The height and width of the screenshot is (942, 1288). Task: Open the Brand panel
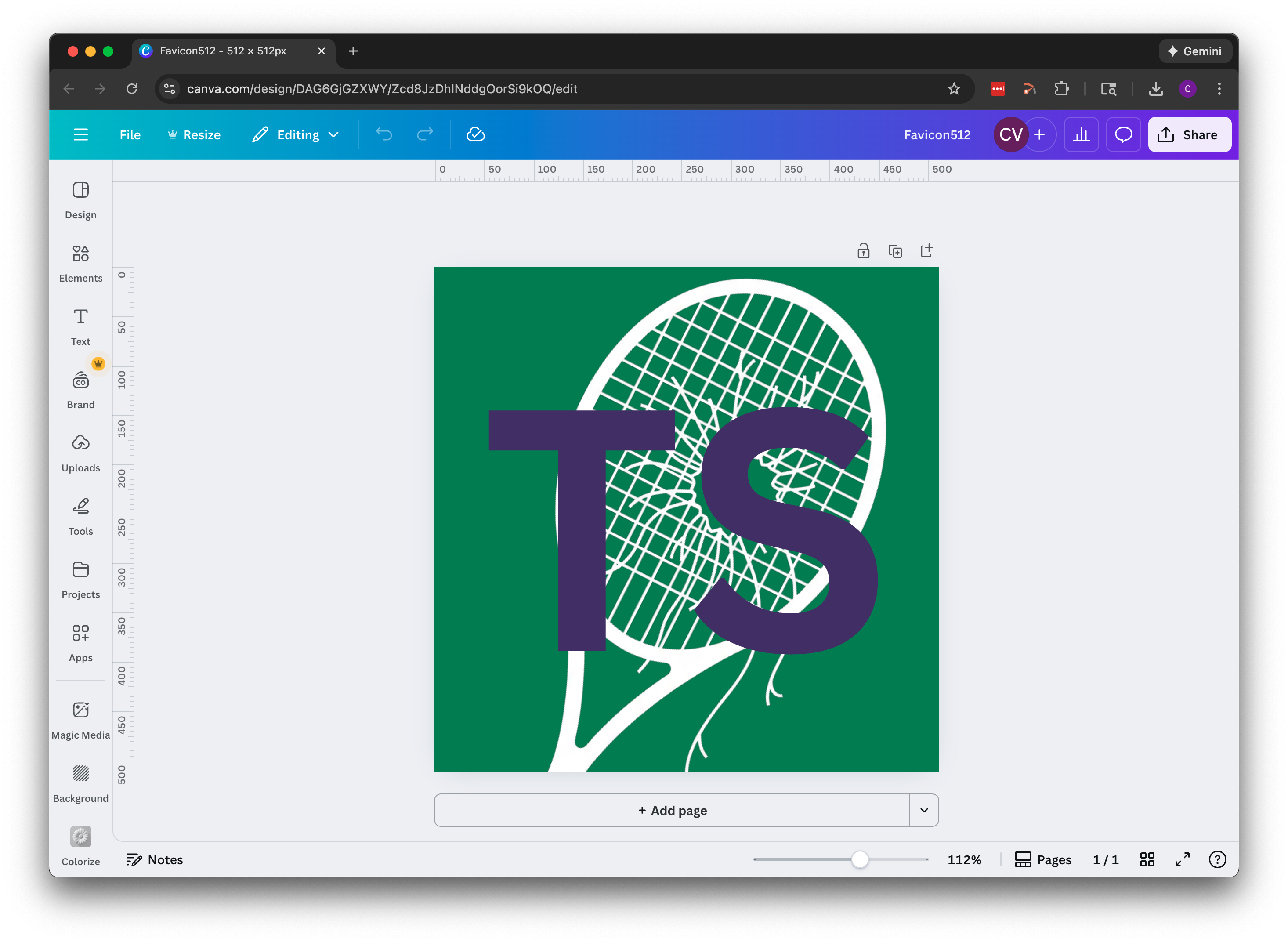click(80, 389)
